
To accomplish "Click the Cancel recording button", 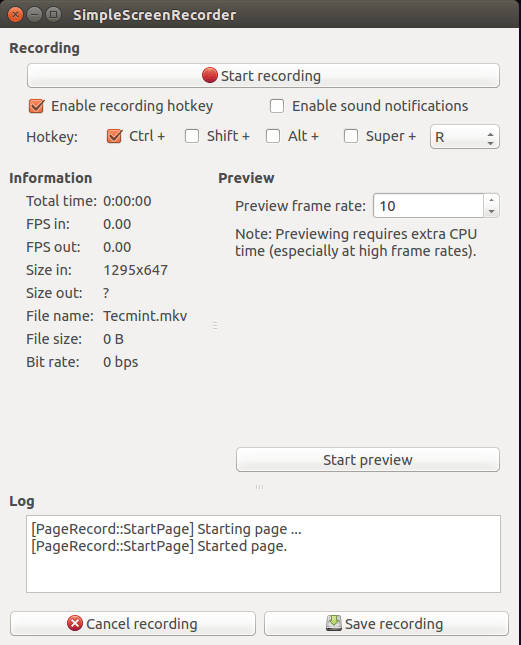I will coord(133,624).
